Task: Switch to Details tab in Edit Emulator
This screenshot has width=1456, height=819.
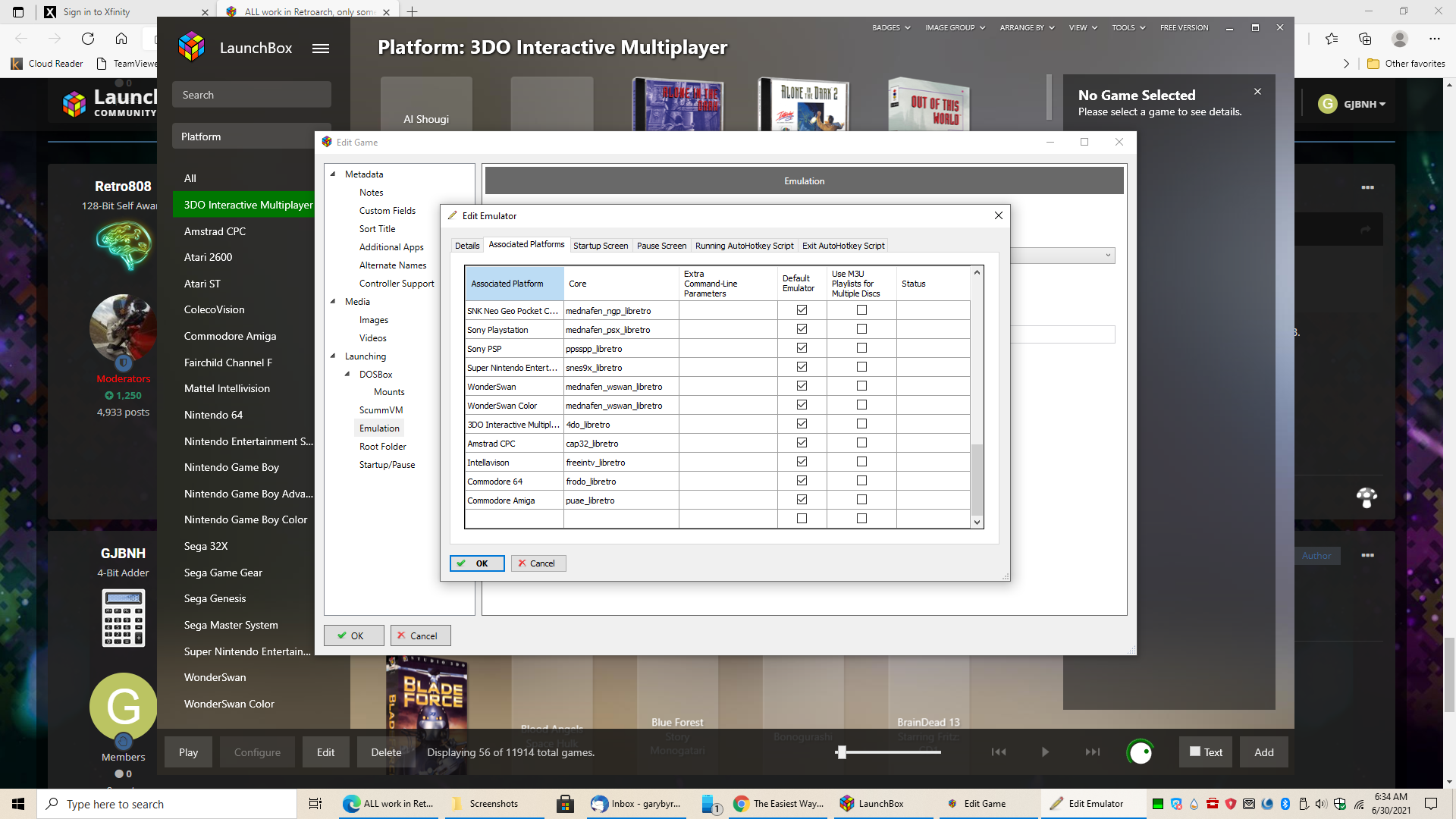Action: [x=467, y=246]
